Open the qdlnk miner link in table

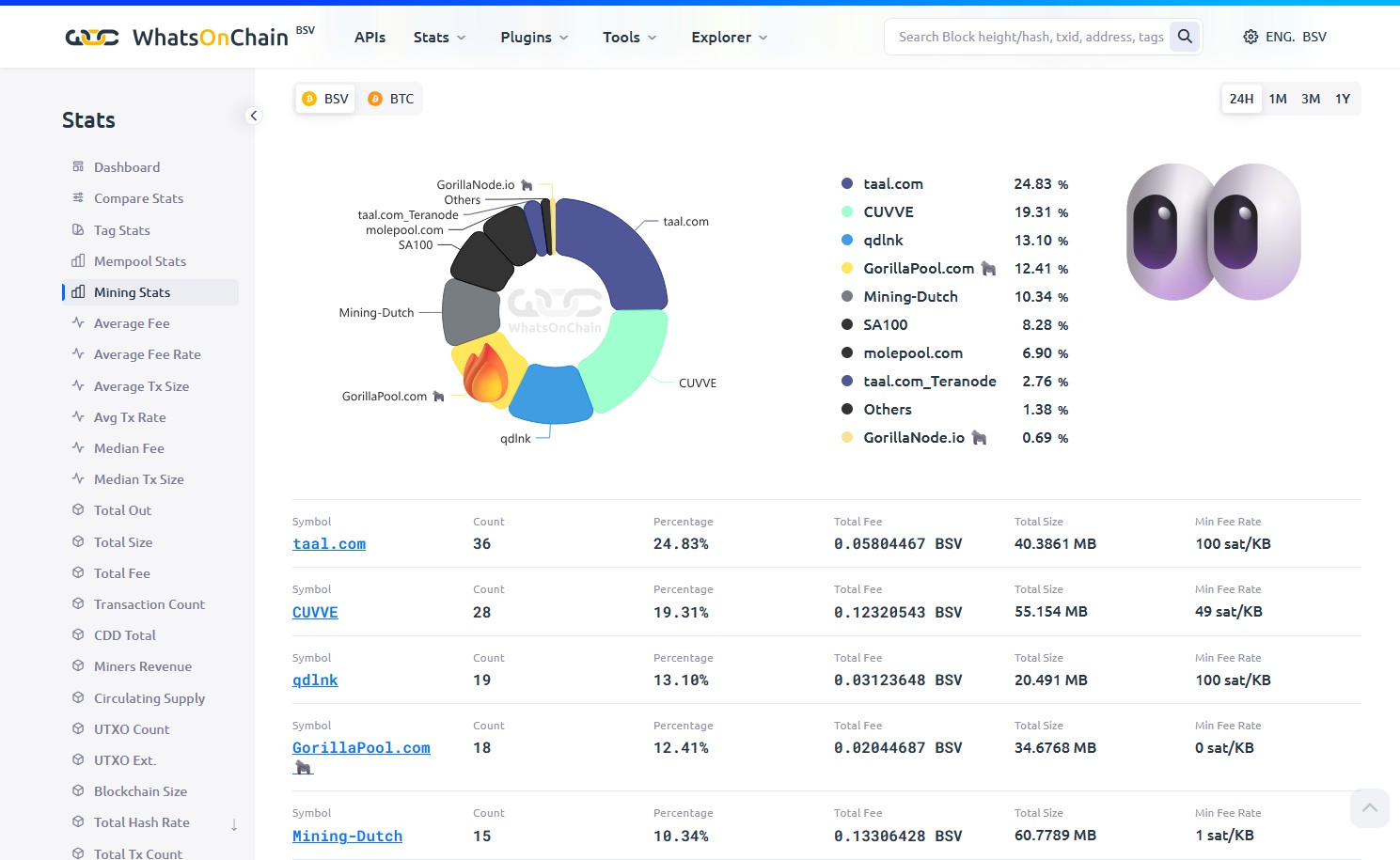(x=315, y=680)
